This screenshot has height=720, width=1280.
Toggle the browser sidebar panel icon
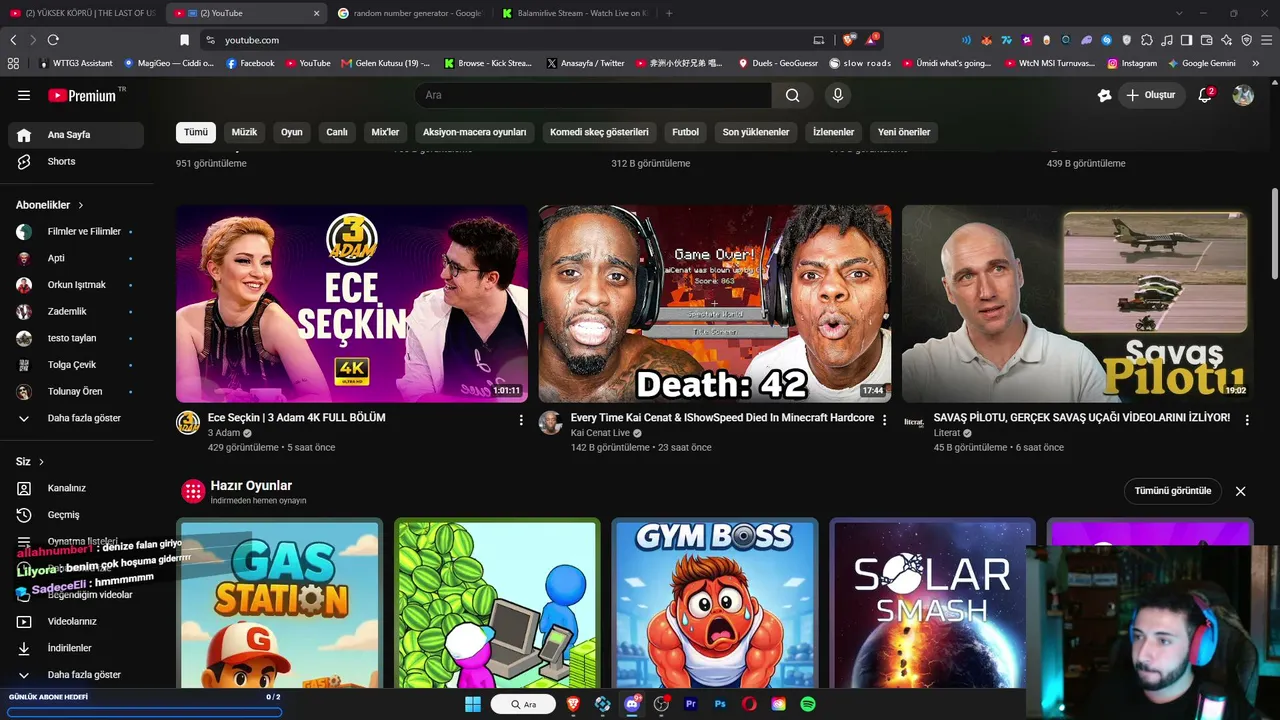pyautogui.click(x=1186, y=40)
